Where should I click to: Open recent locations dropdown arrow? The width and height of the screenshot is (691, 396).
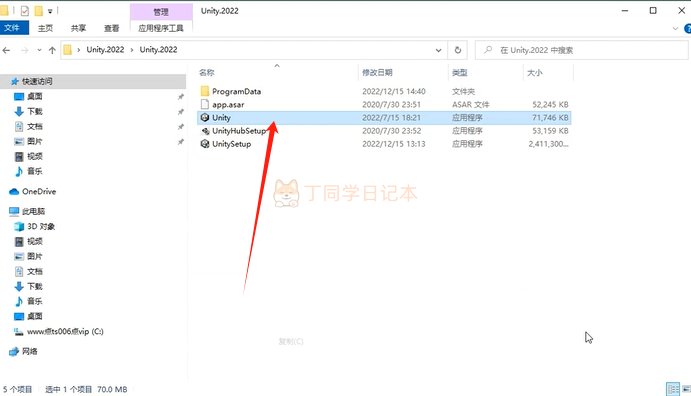39,50
